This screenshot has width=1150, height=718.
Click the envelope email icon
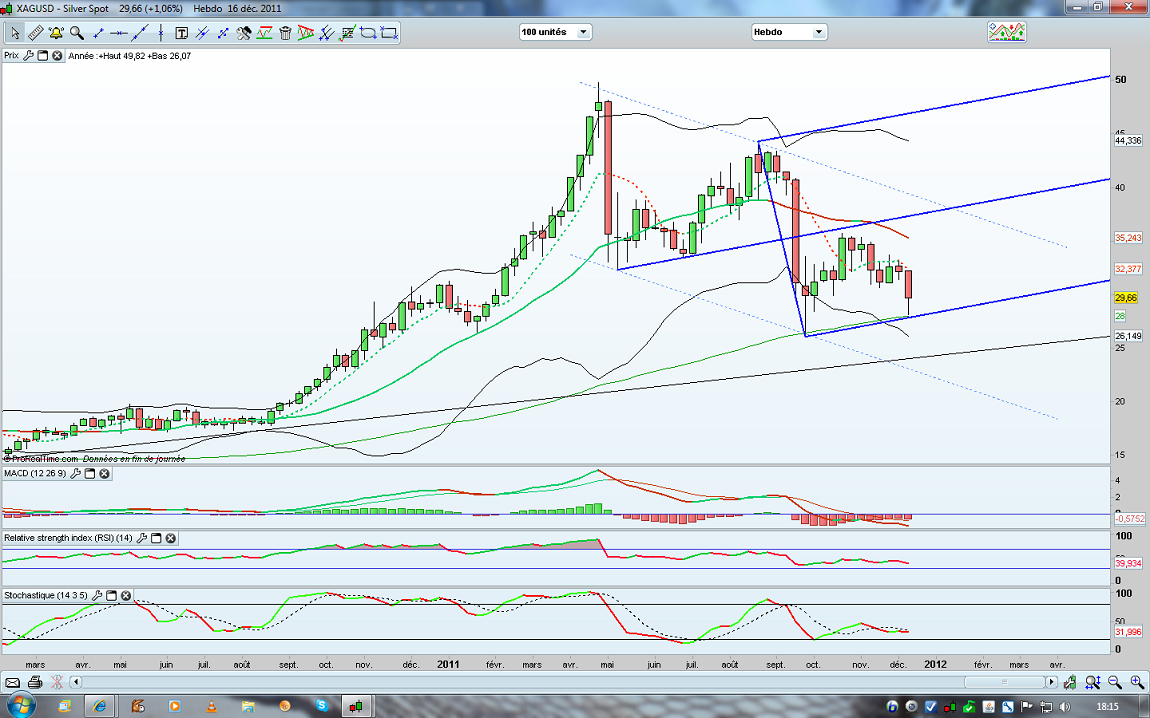pos(12,683)
